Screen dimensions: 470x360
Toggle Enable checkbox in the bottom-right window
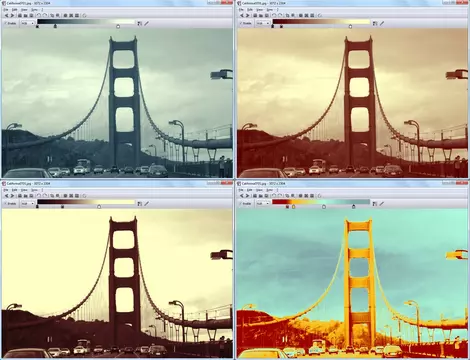[x=246, y=203]
